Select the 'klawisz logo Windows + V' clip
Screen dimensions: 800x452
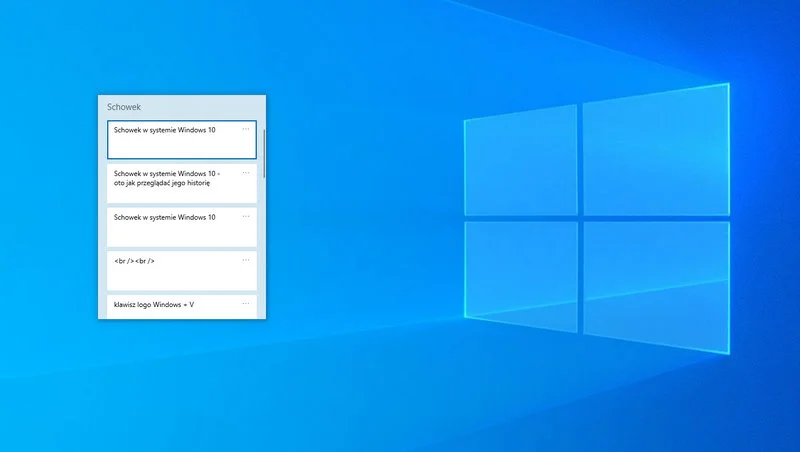click(182, 307)
